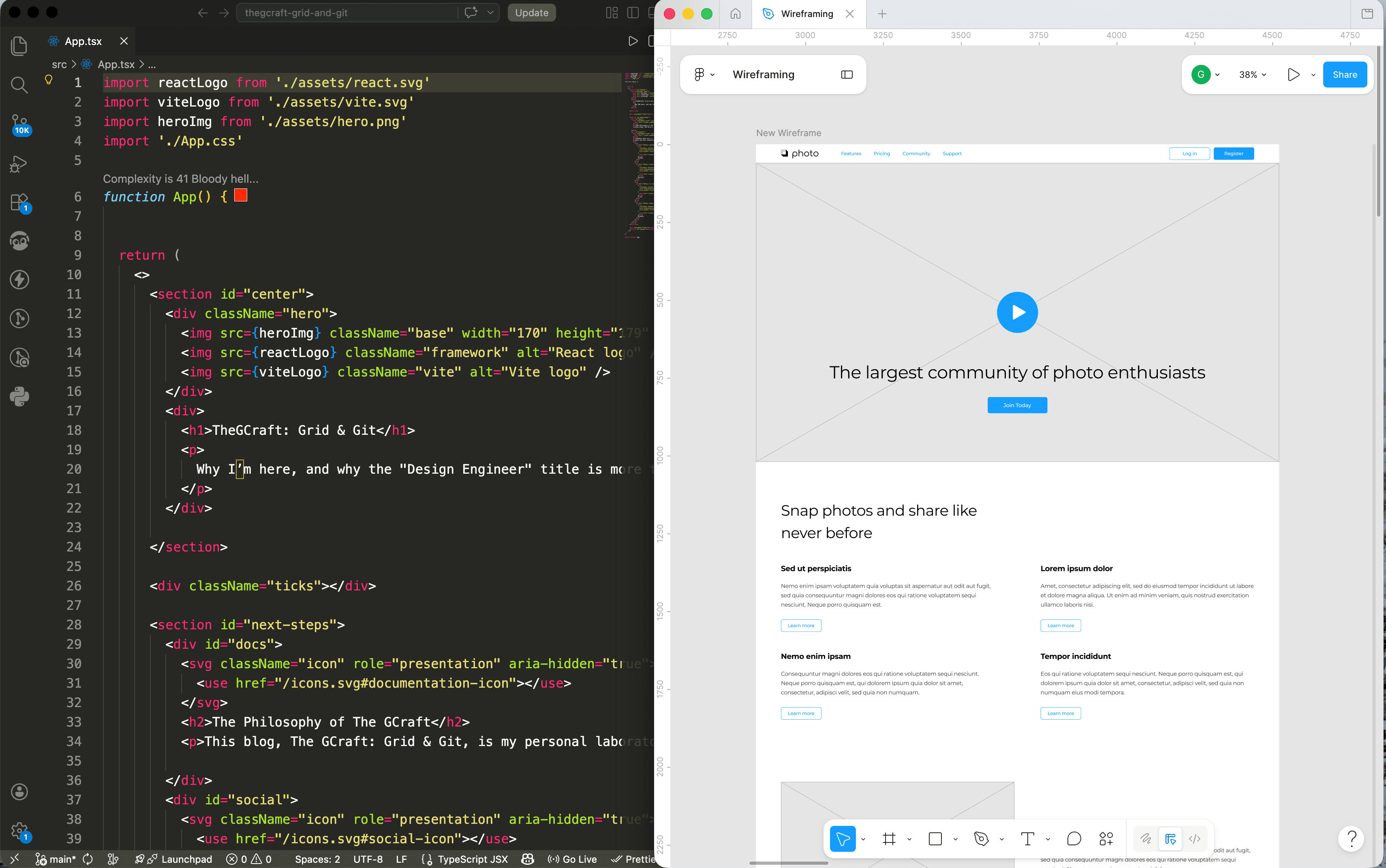Close the Wireframing Figma tab
The image size is (1386, 868).
[850, 14]
